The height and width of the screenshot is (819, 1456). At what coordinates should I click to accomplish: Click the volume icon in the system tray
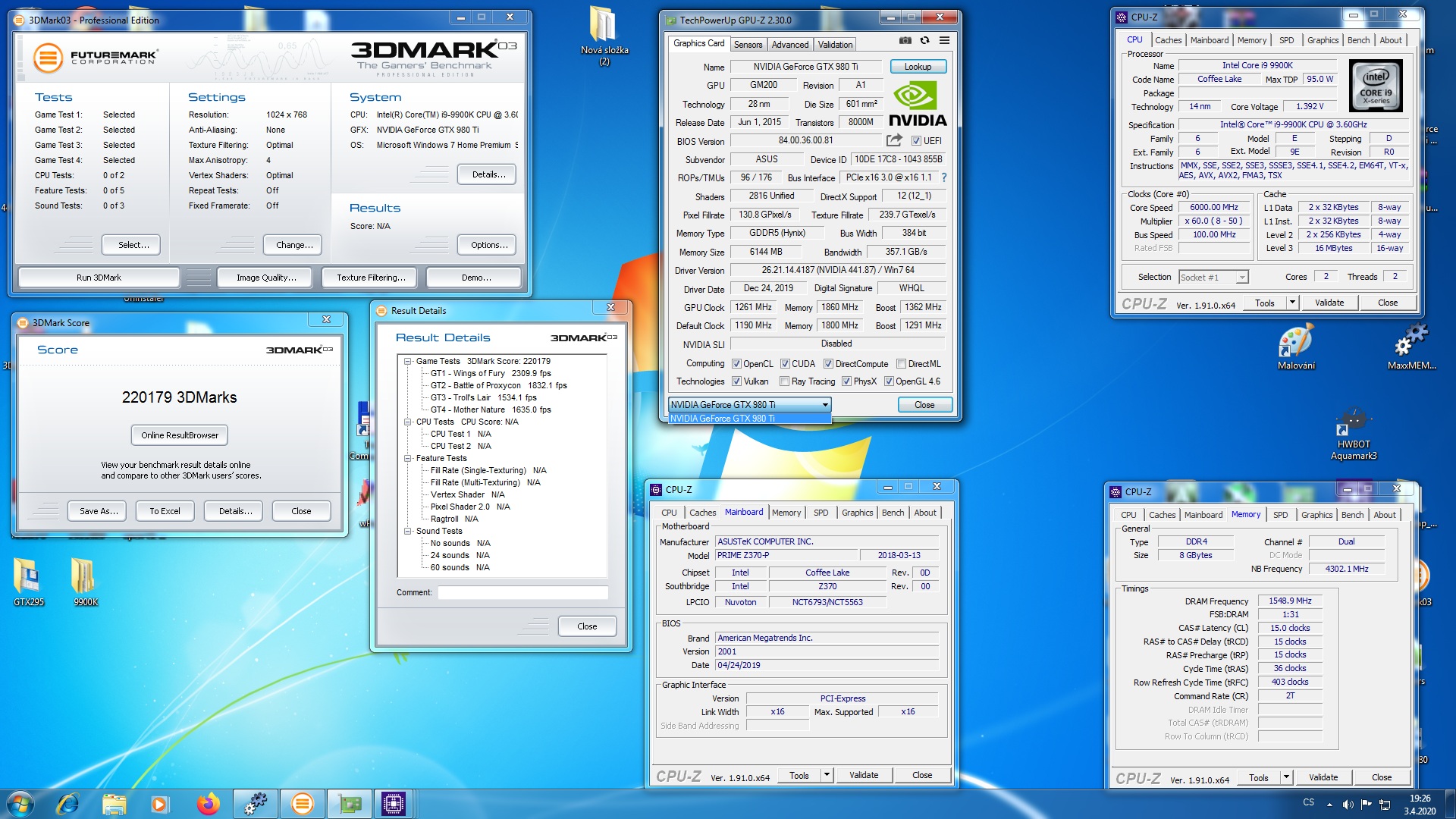[x=1348, y=804]
